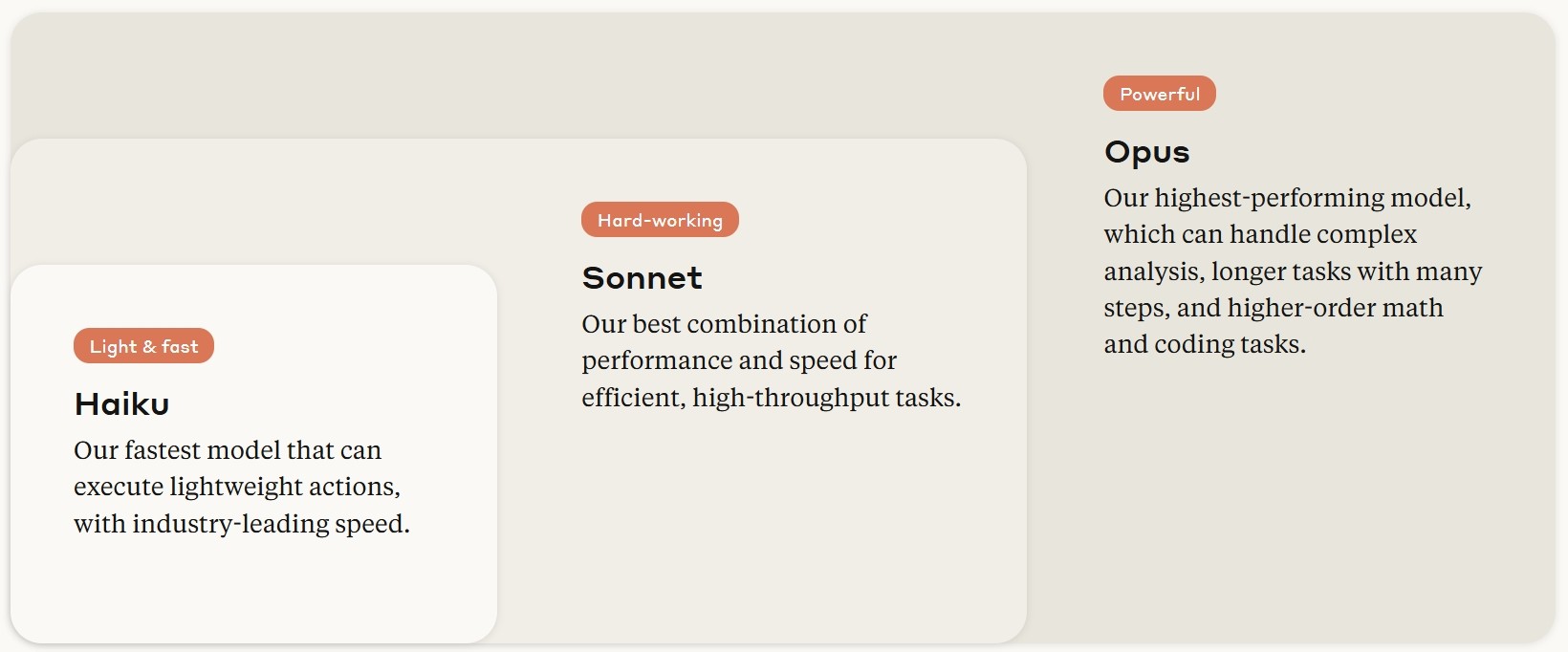The width and height of the screenshot is (1568, 652).
Task: Click the Opus description paragraph
Action: click(1293, 271)
